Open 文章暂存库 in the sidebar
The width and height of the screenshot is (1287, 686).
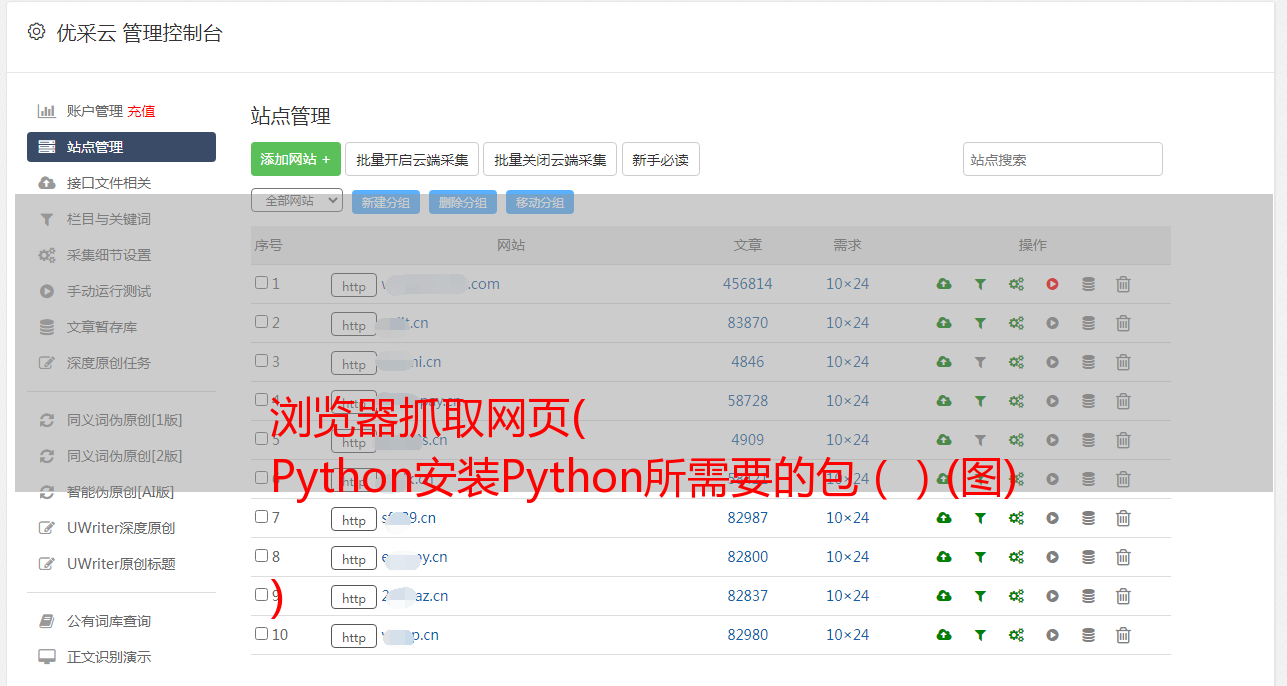[x=102, y=327]
